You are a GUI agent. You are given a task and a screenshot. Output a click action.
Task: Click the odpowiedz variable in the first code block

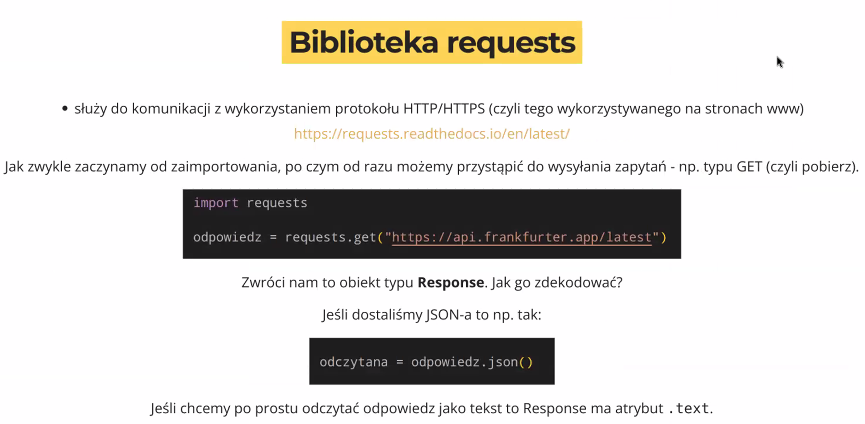pos(227,237)
